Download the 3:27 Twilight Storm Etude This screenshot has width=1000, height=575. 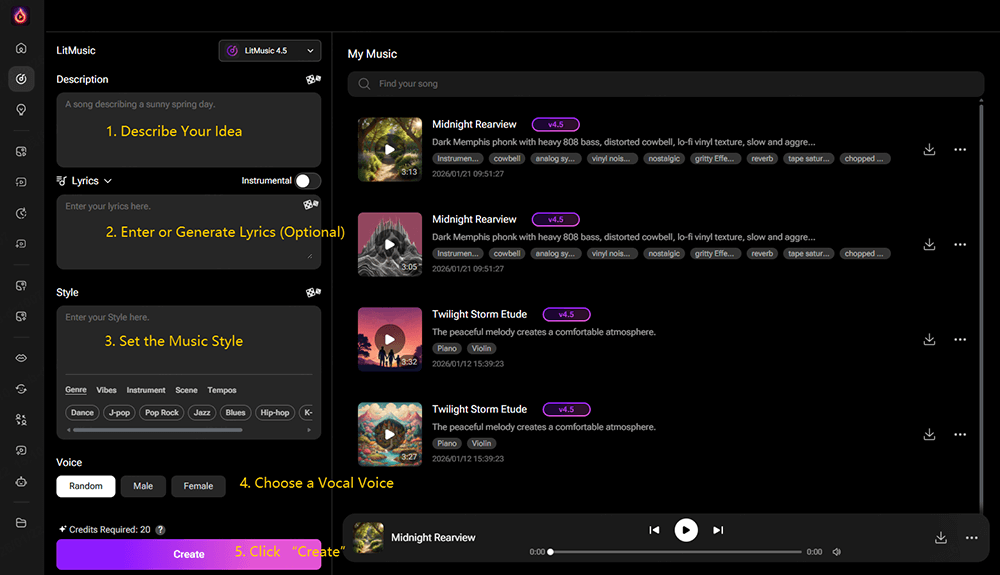[929, 434]
